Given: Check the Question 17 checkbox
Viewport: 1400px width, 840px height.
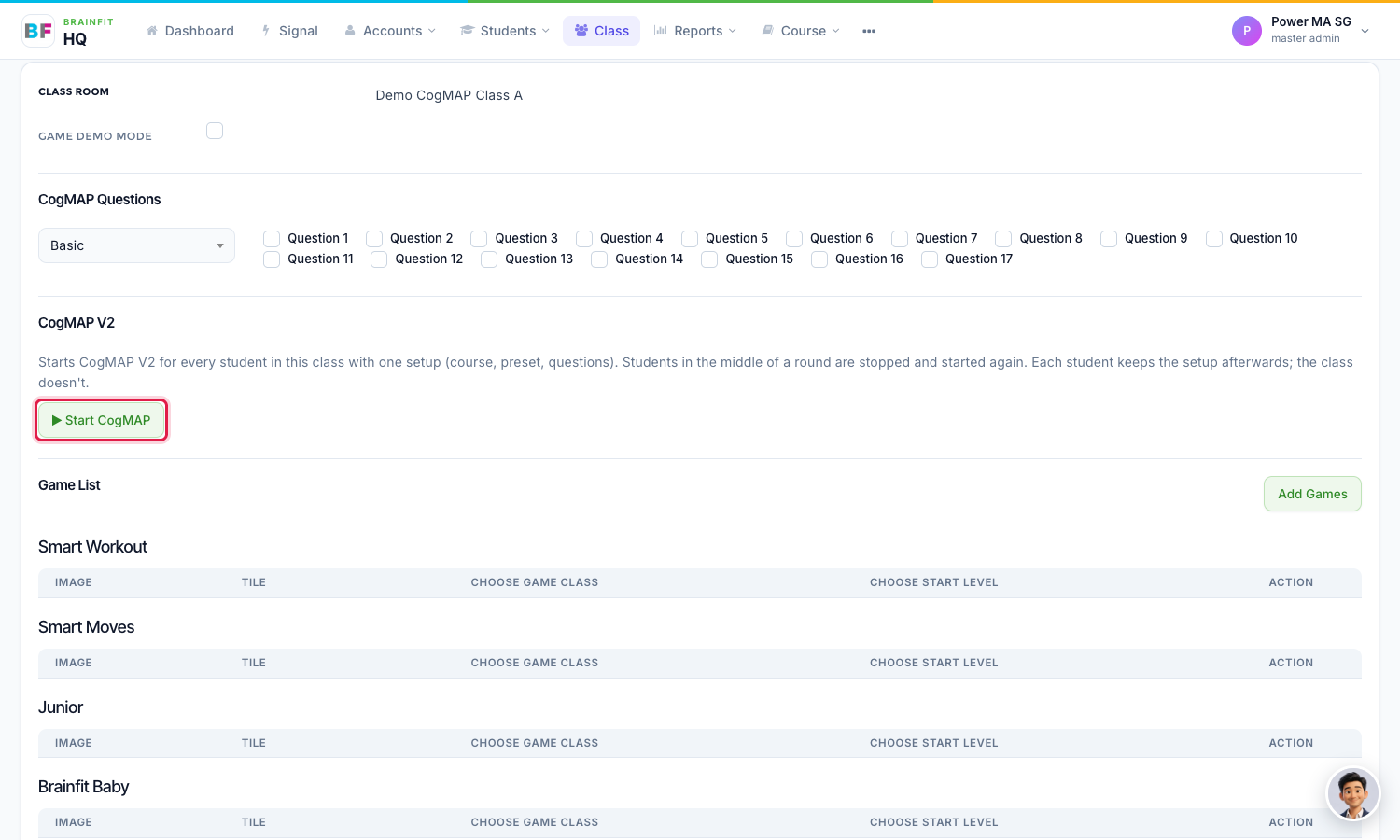Looking at the screenshot, I should click(x=930, y=259).
